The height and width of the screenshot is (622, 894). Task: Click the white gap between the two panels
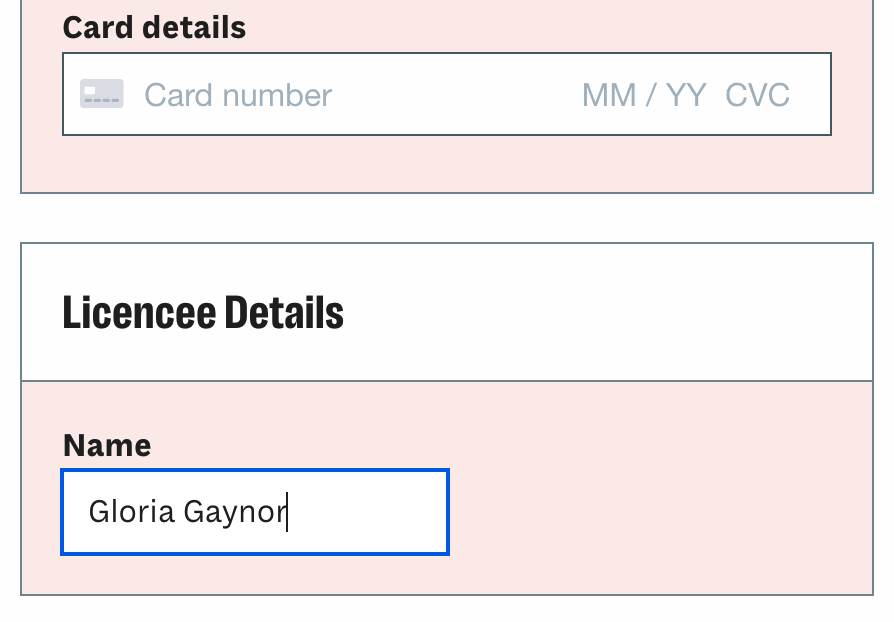pyautogui.click(x=446, y=217)
